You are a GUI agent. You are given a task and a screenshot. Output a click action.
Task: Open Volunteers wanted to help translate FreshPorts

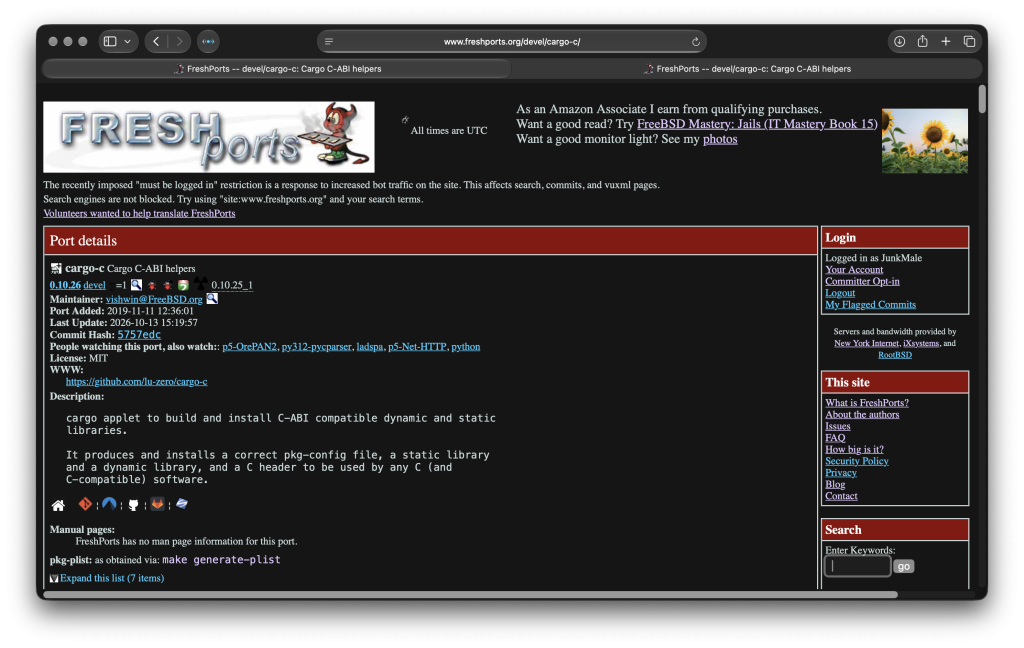pyautogui.click(x=139, y=214)
